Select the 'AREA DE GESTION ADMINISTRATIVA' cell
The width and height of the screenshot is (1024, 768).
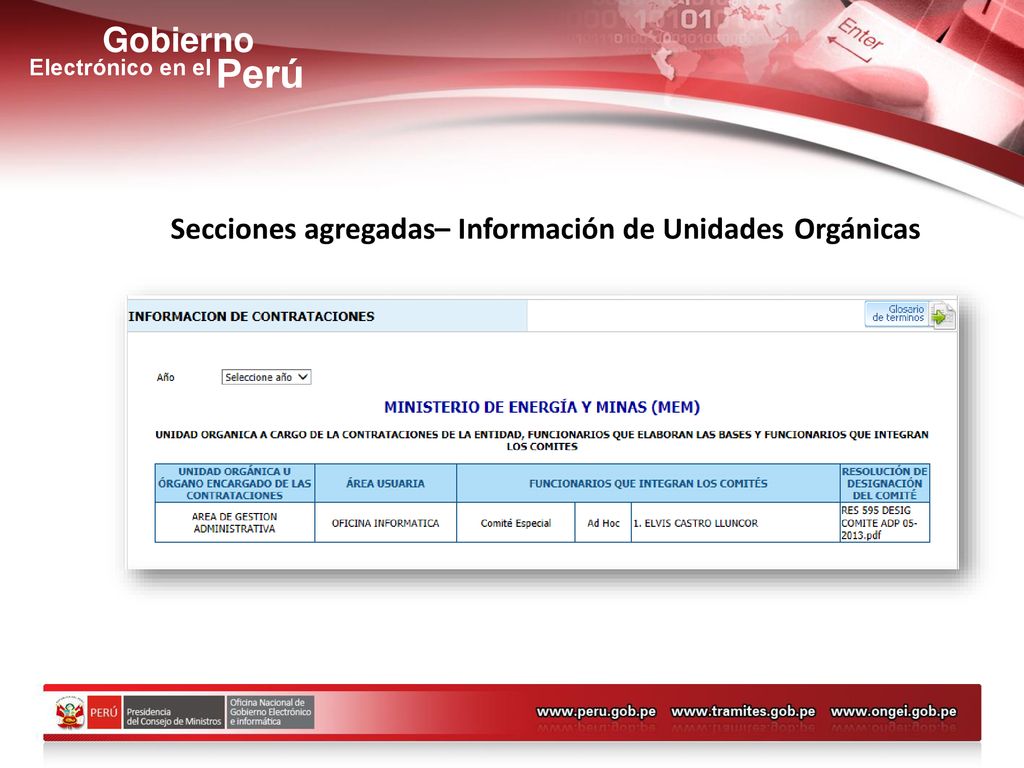234,522
